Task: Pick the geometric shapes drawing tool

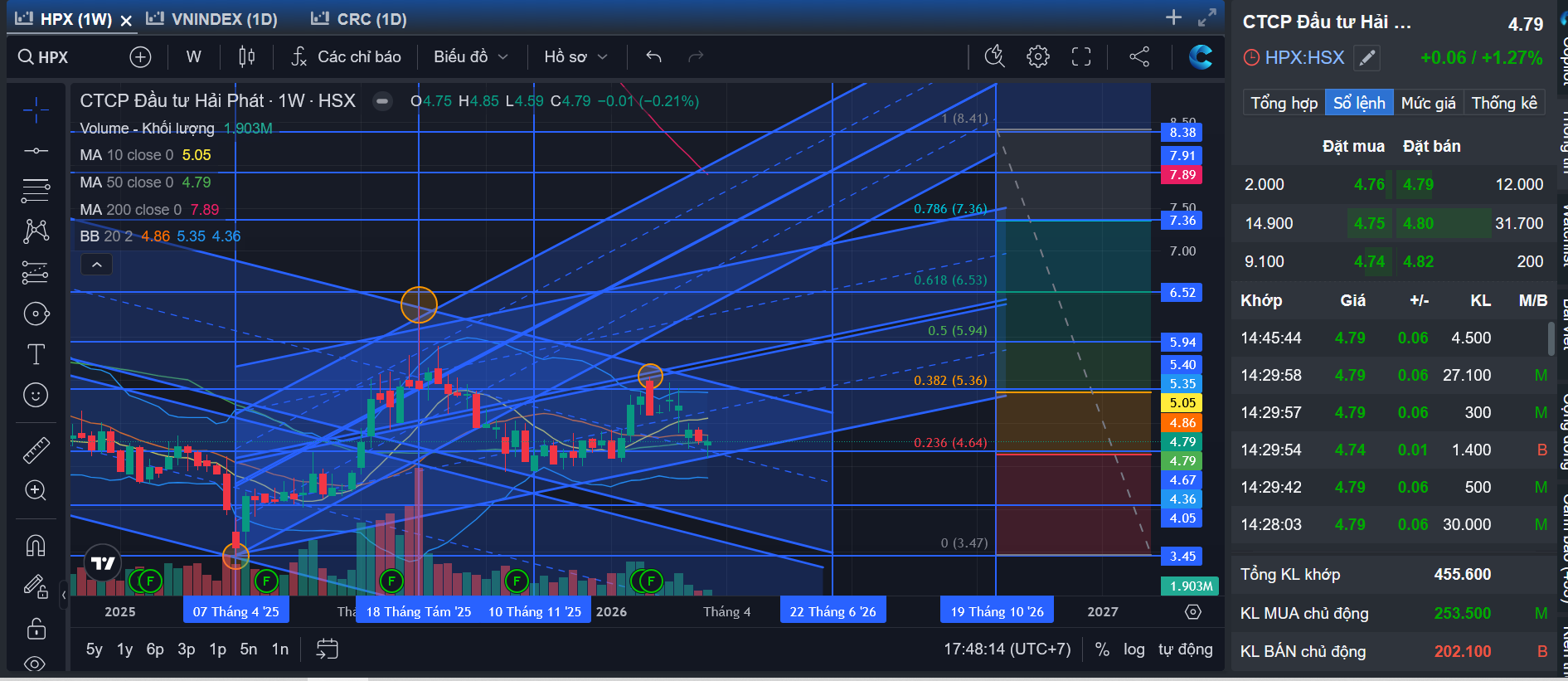Action: (36, 314)
